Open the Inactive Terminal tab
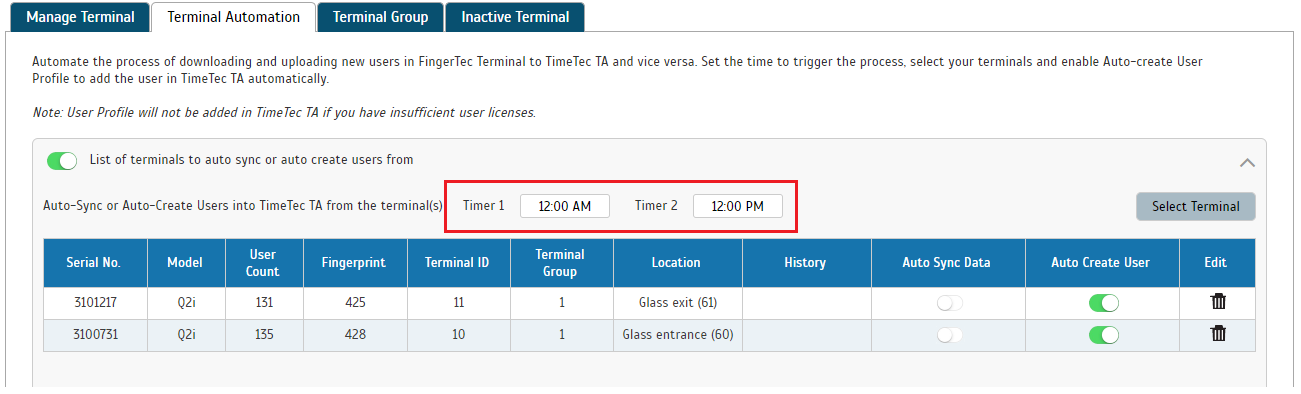 point(515,17)
